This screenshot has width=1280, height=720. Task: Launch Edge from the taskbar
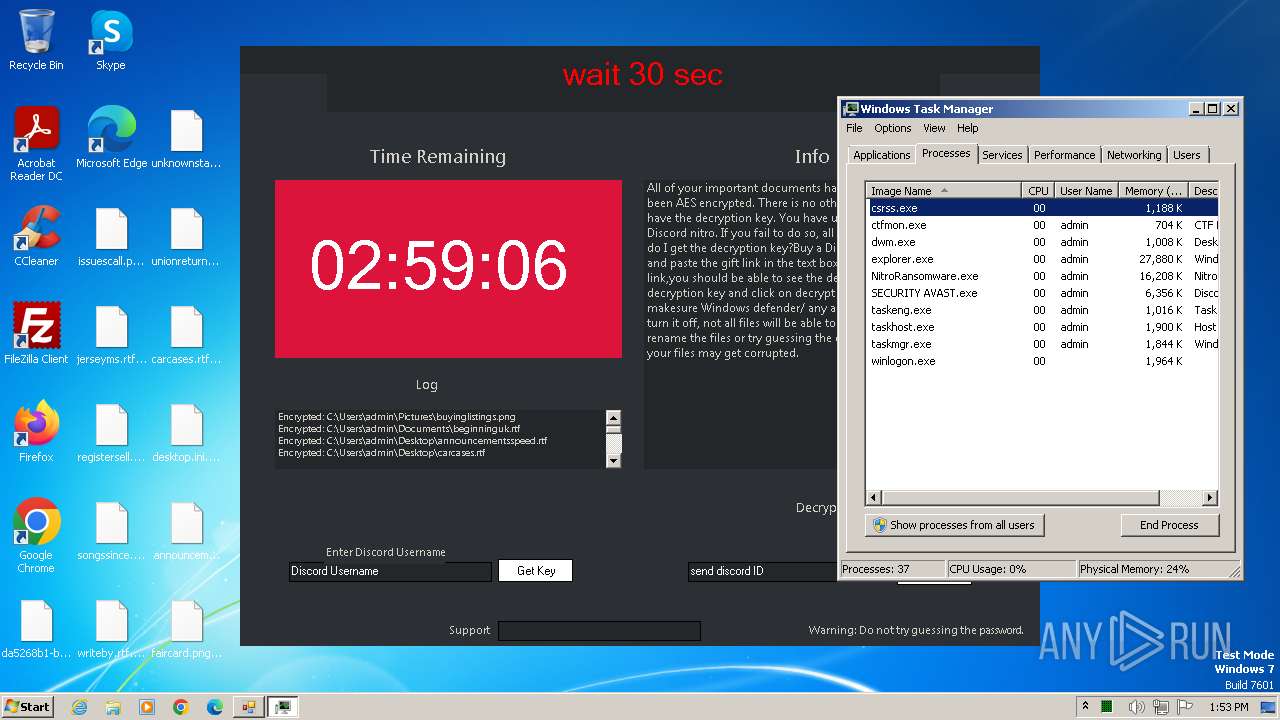[215, 707]
